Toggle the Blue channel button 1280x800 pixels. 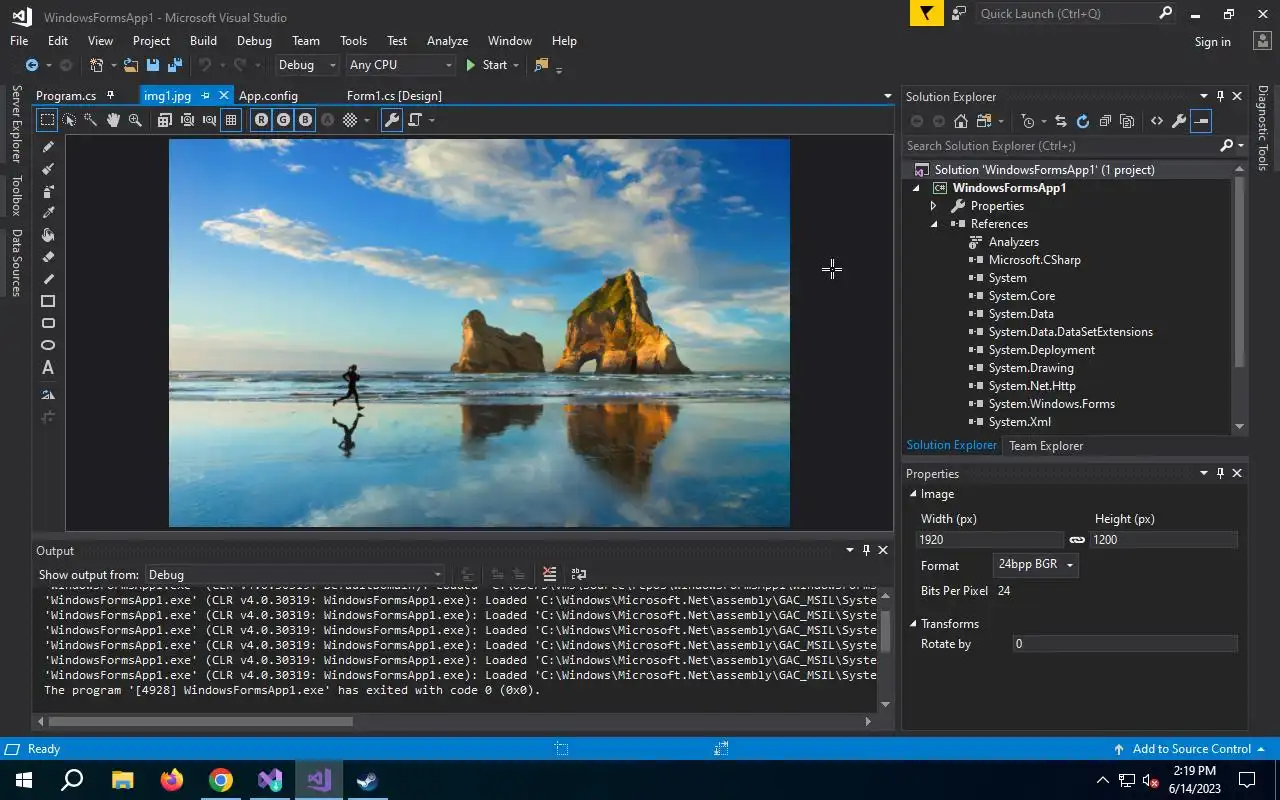tap(305, 120)
